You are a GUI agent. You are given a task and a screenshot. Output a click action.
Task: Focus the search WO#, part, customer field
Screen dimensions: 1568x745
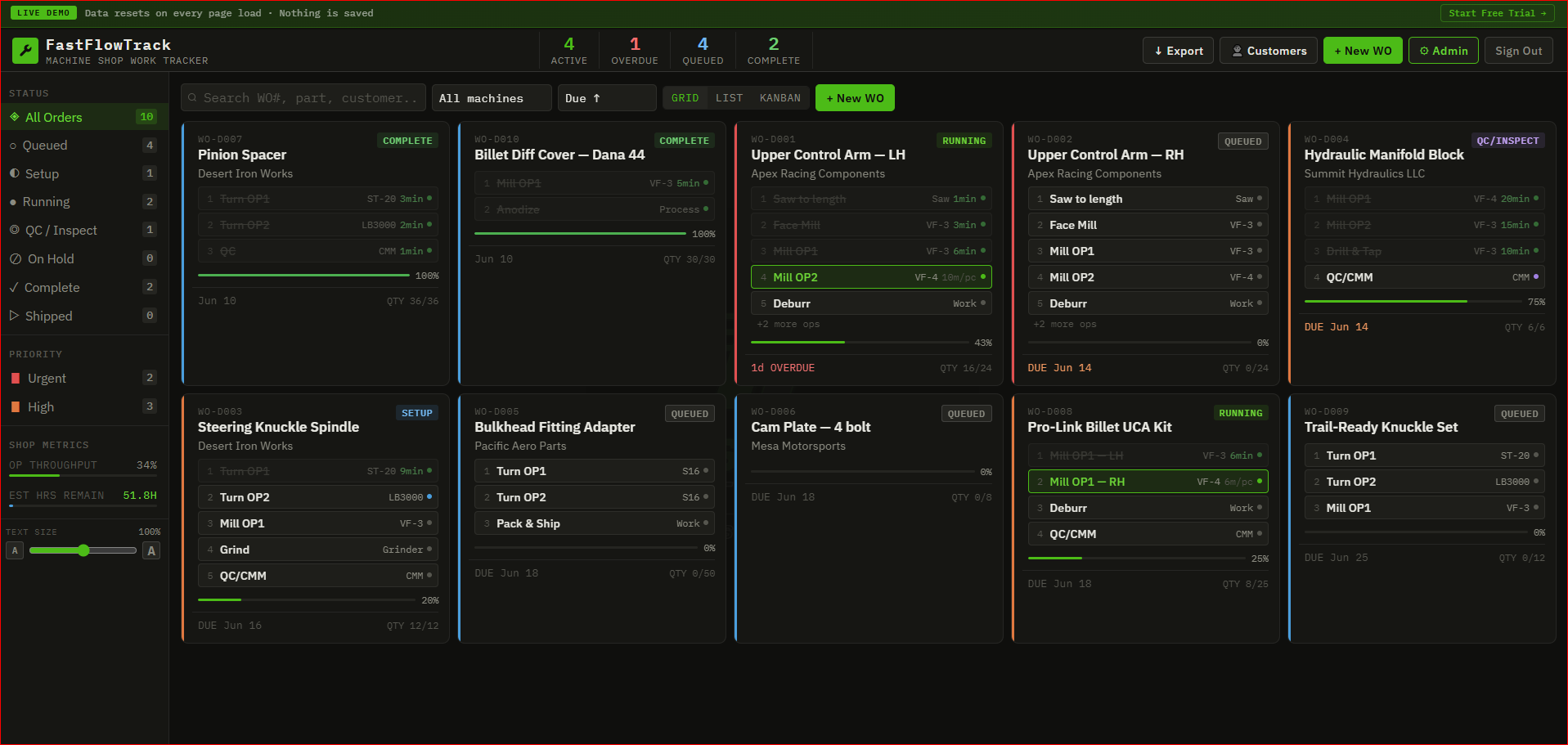pyautogui.click(x=303, y=98)
